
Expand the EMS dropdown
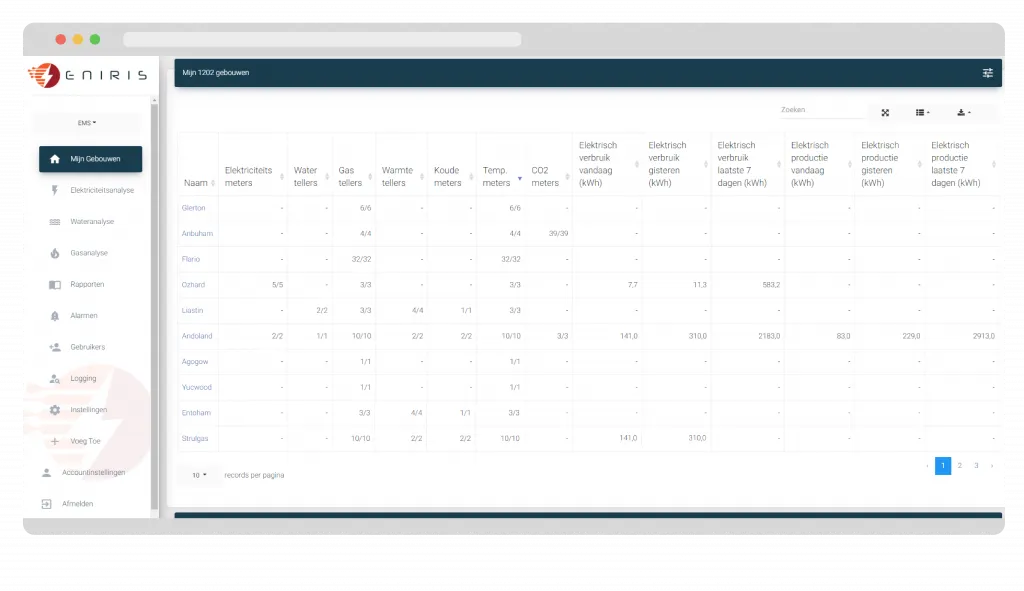click(x=88, y=120)
